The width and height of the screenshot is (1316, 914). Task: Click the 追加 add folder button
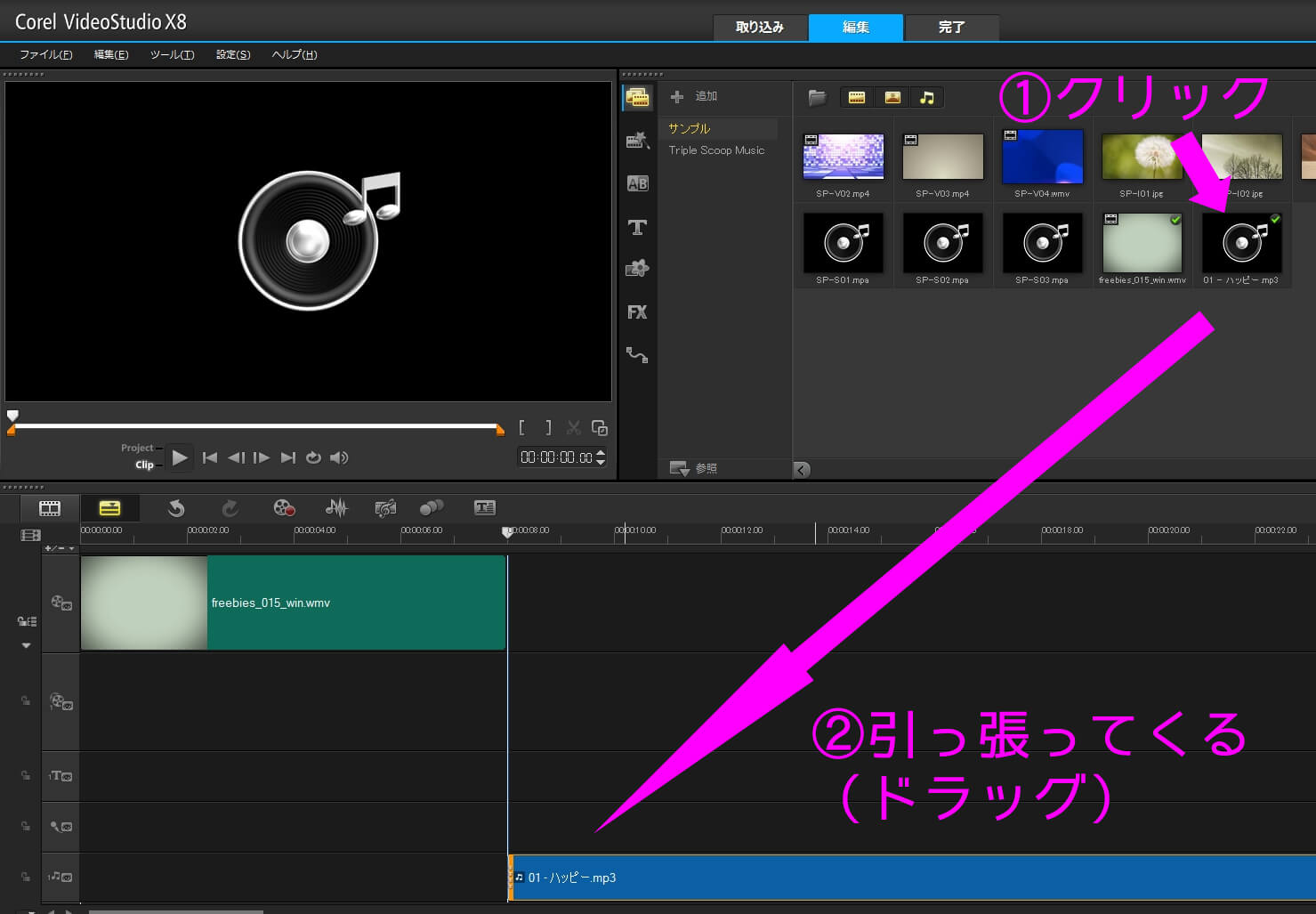click(694, 96)
